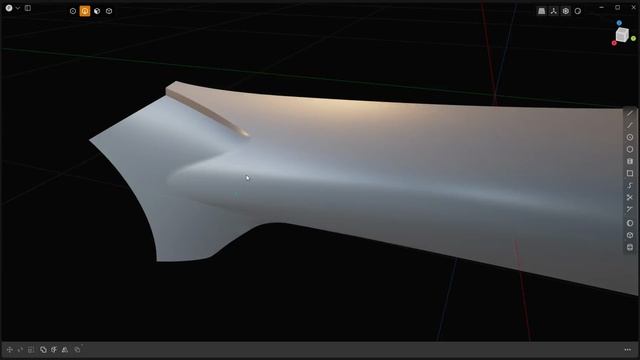Select the filled square tool in right toolbar
Image resolution: width=640 pixels, height=360 pixels.
(630, 161)
